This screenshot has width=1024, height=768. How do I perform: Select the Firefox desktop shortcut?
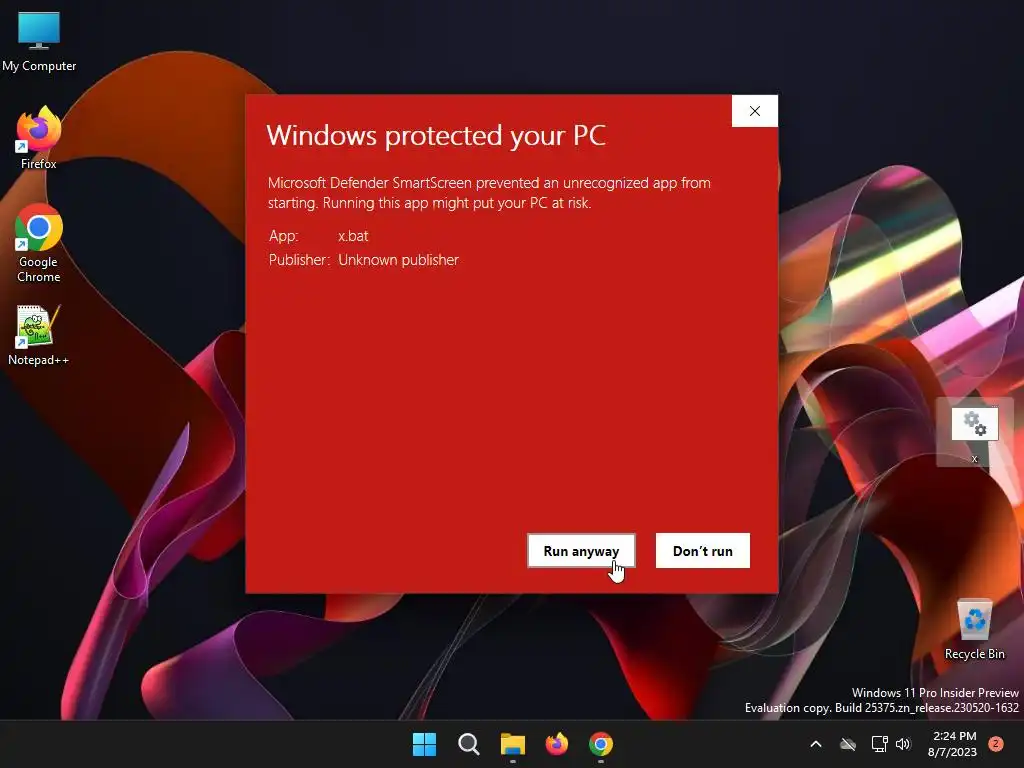[39, 138]
